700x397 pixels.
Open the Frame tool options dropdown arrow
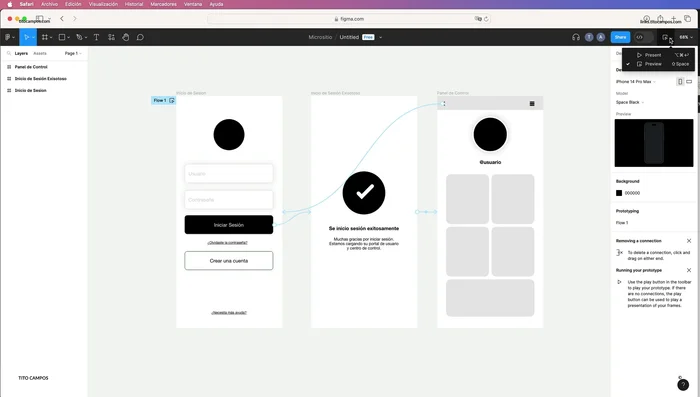pos(51,38)
